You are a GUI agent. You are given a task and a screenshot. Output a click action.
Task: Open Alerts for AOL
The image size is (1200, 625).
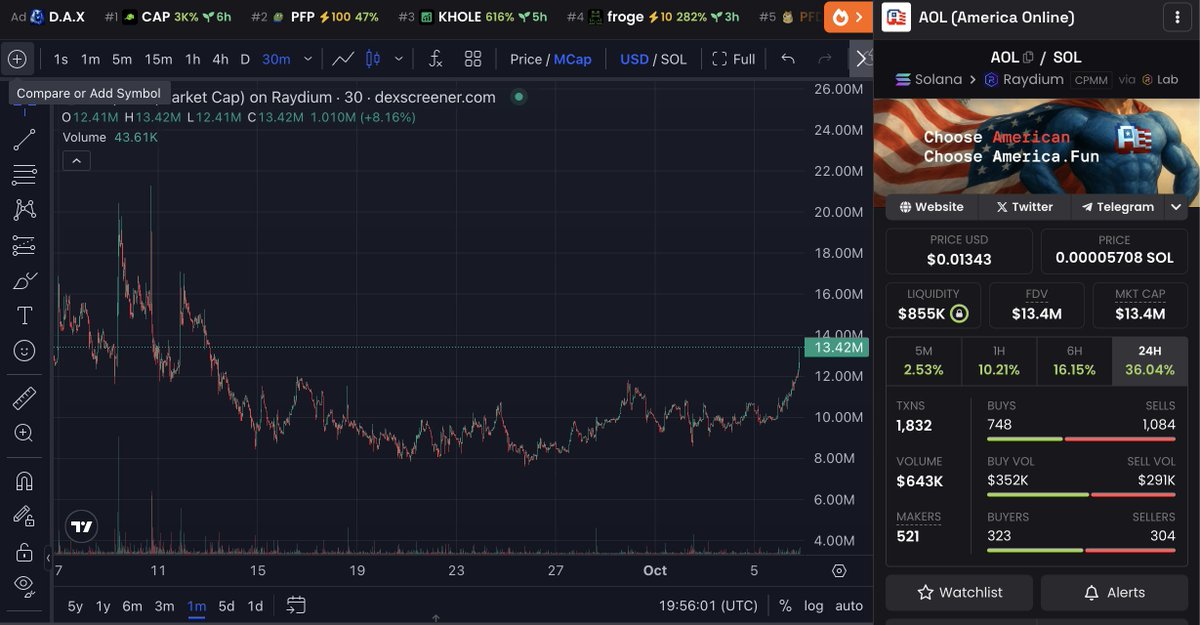[1114, 593]
